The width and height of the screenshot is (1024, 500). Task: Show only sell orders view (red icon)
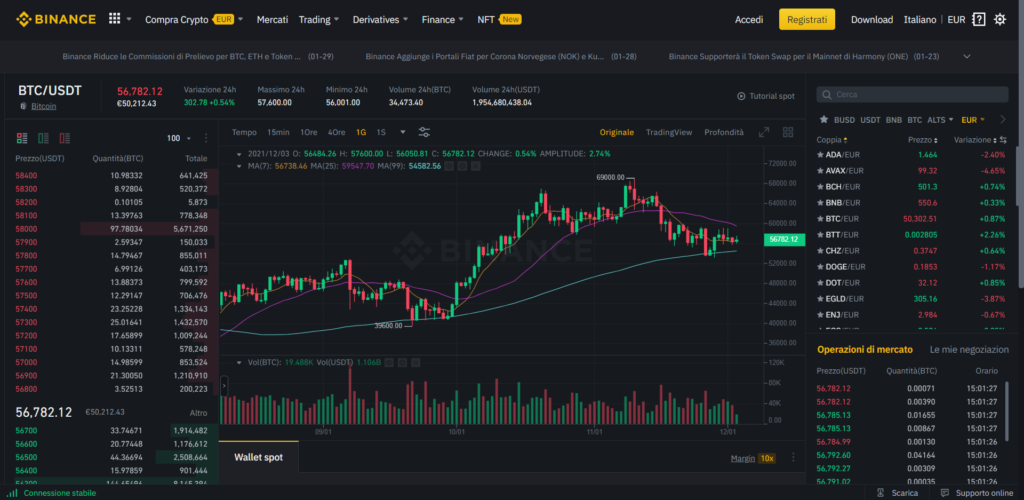pyautogui.click(x=65, y=138)
